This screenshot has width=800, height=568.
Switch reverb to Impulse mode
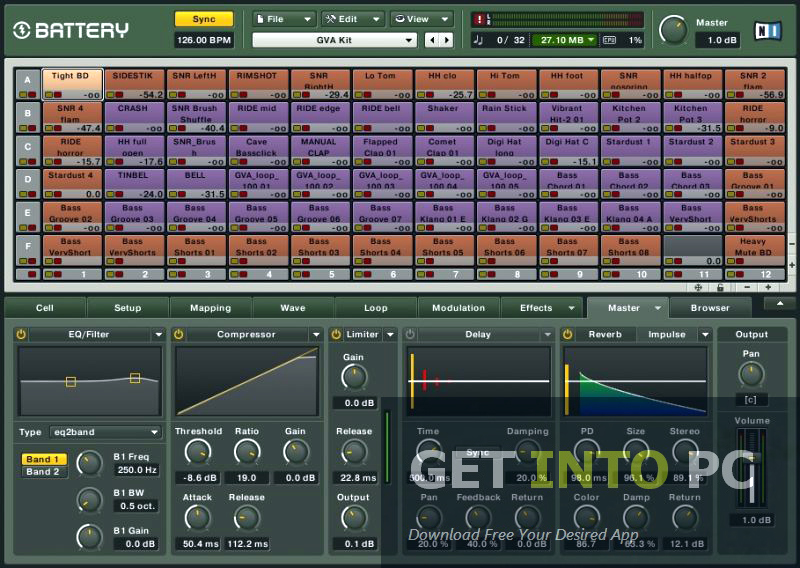666,334
